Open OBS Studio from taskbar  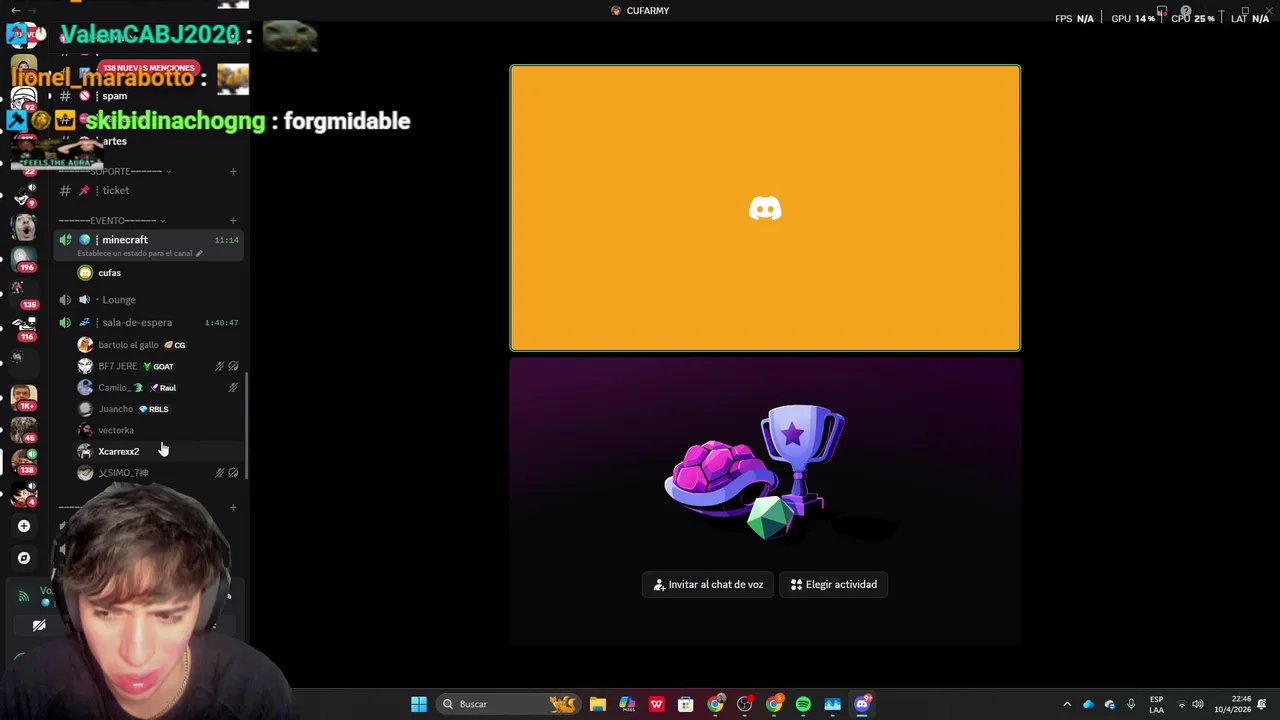pos(745,704)
